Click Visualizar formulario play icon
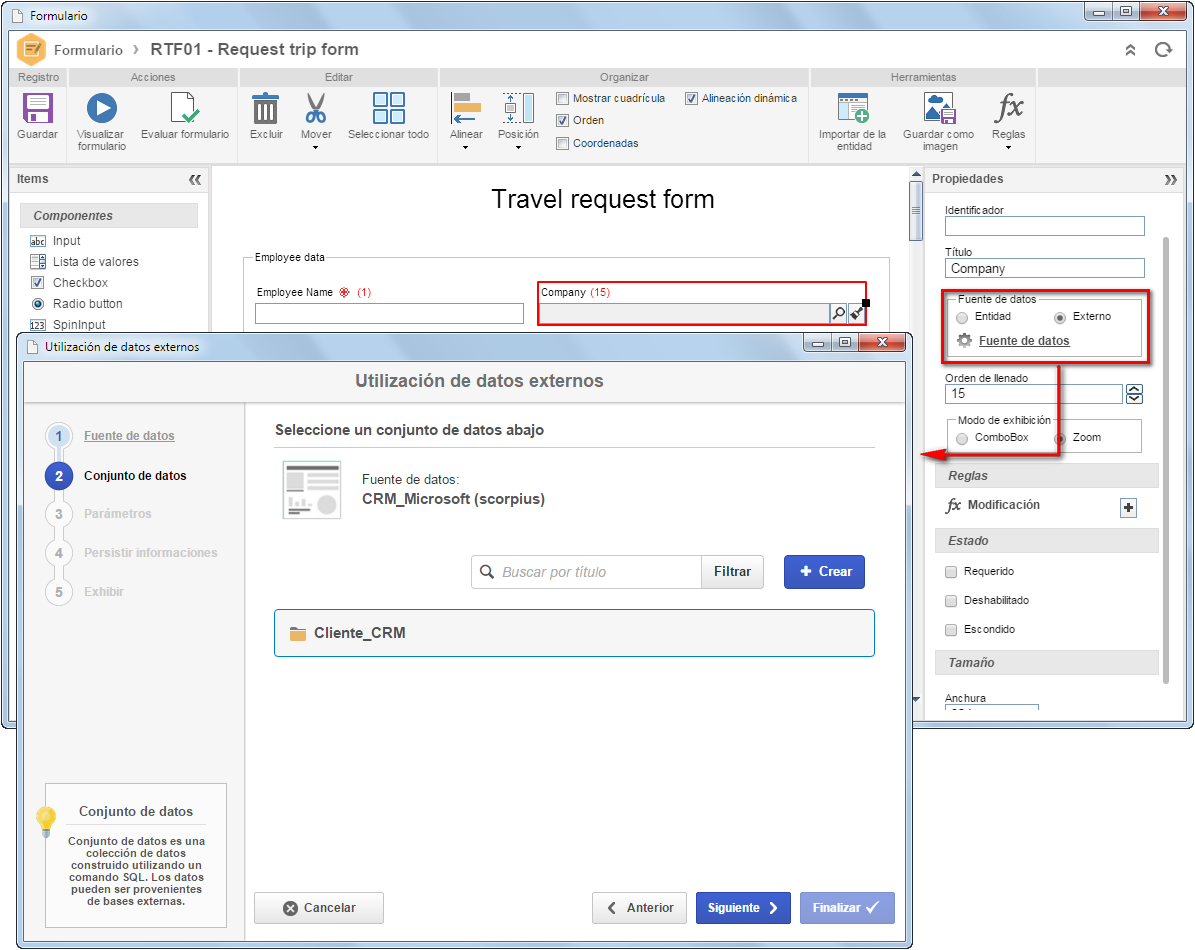 101,108
